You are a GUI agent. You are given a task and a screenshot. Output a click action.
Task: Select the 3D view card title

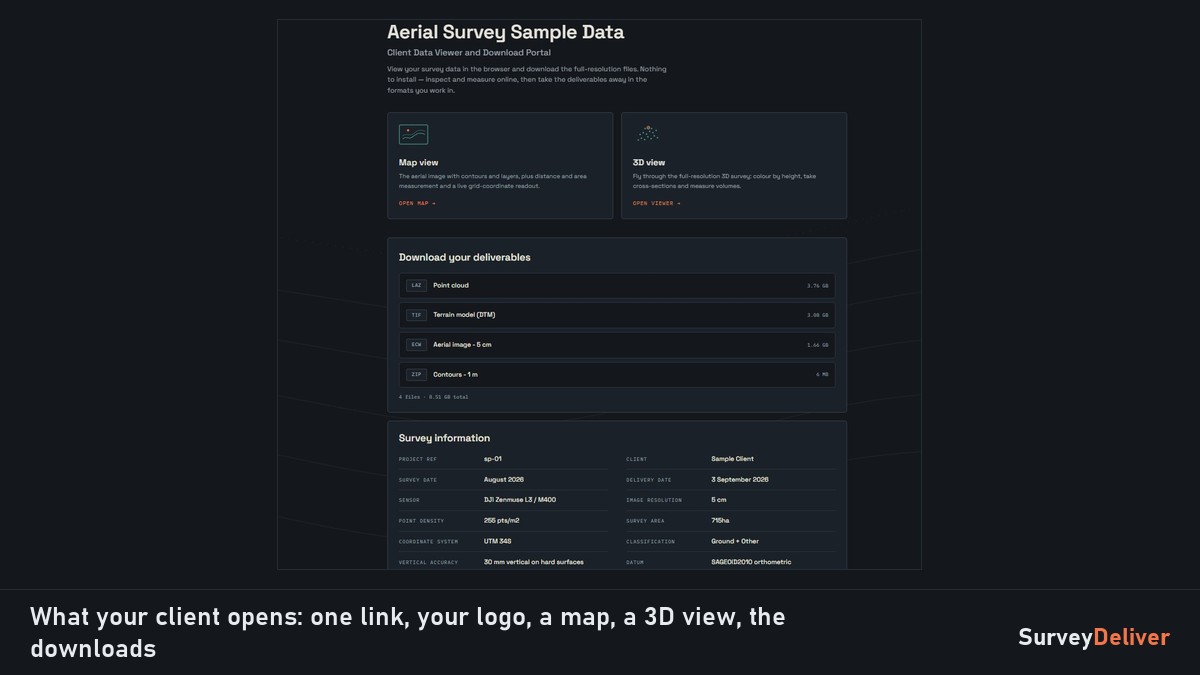point(649,162)
